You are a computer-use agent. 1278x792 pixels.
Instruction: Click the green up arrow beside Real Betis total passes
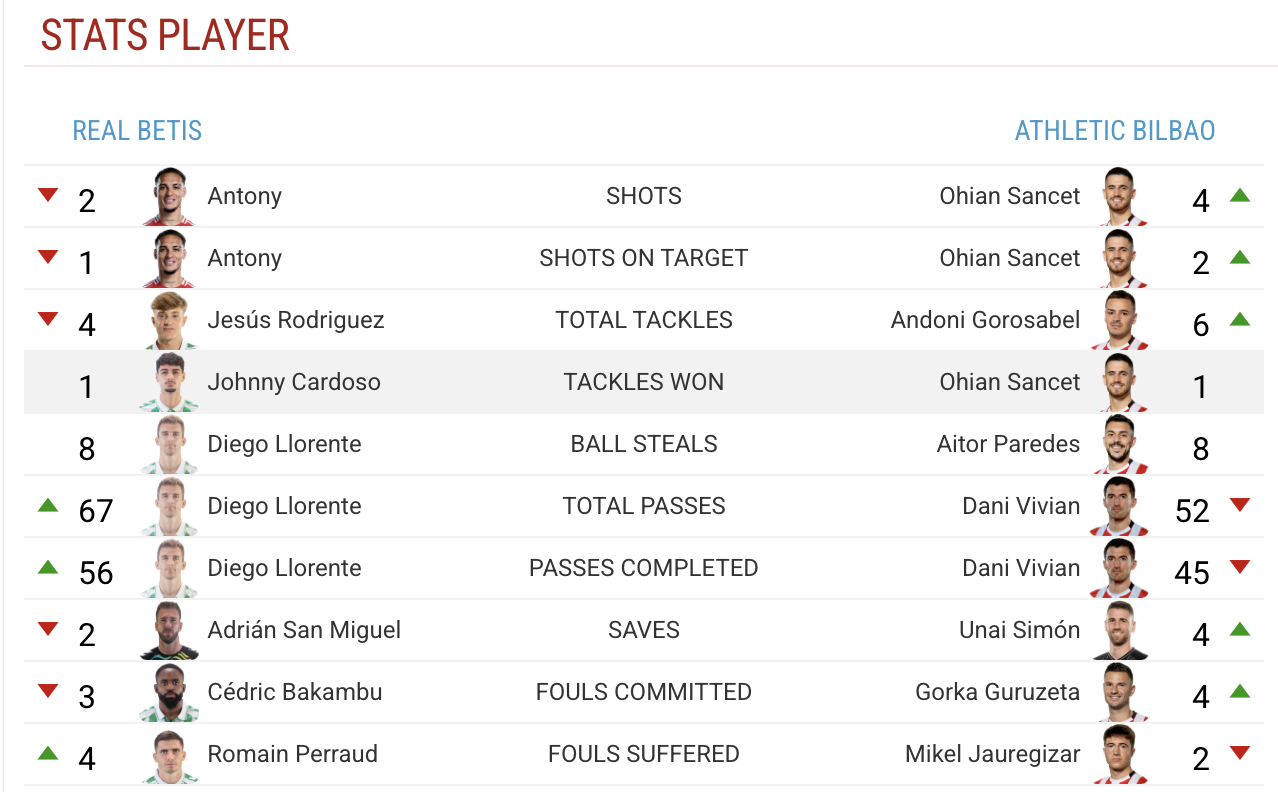[x=48, y=505]
